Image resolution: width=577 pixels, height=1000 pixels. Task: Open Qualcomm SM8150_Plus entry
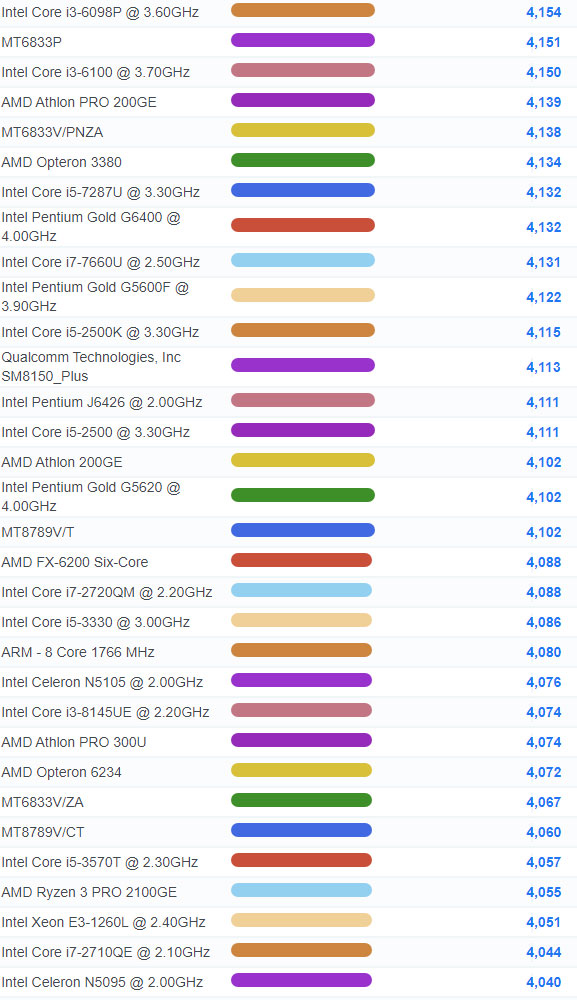[x=91, y=367]
